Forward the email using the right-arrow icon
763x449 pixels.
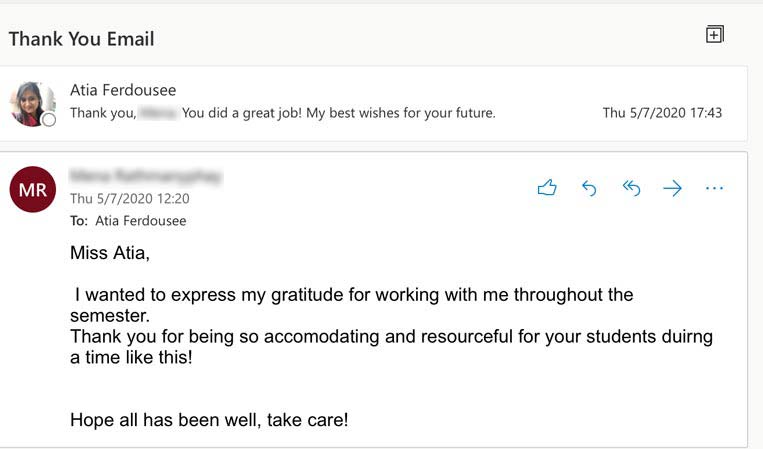click(x=673, y=188)
